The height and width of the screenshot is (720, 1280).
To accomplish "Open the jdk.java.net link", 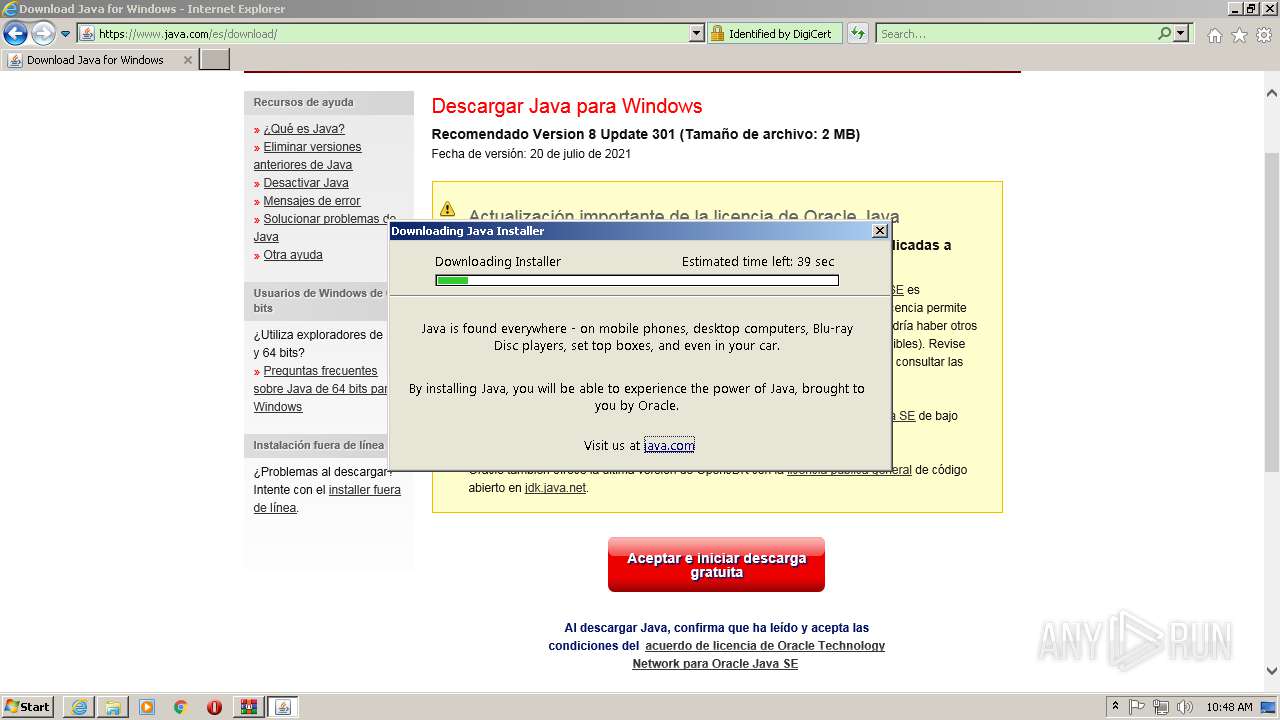I will click(555, 488).
